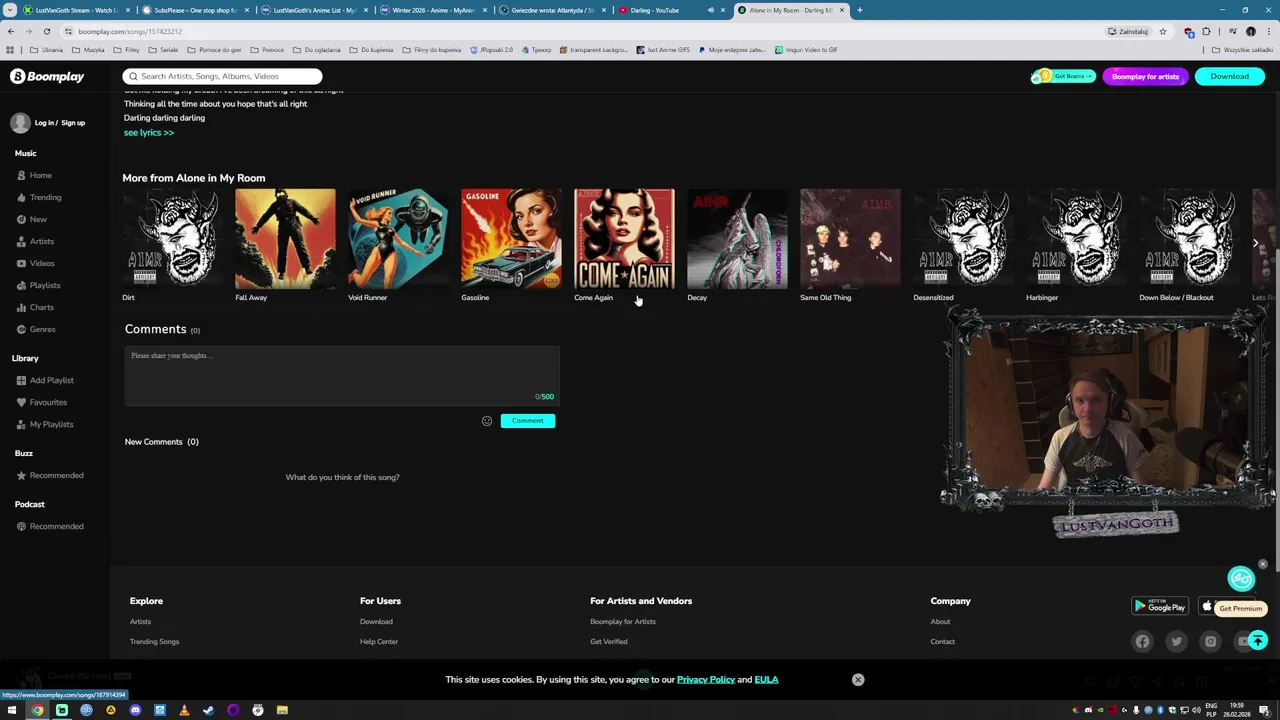1280x720 pixels.
Task: Click the comment text box
Action: click(342, 376)
